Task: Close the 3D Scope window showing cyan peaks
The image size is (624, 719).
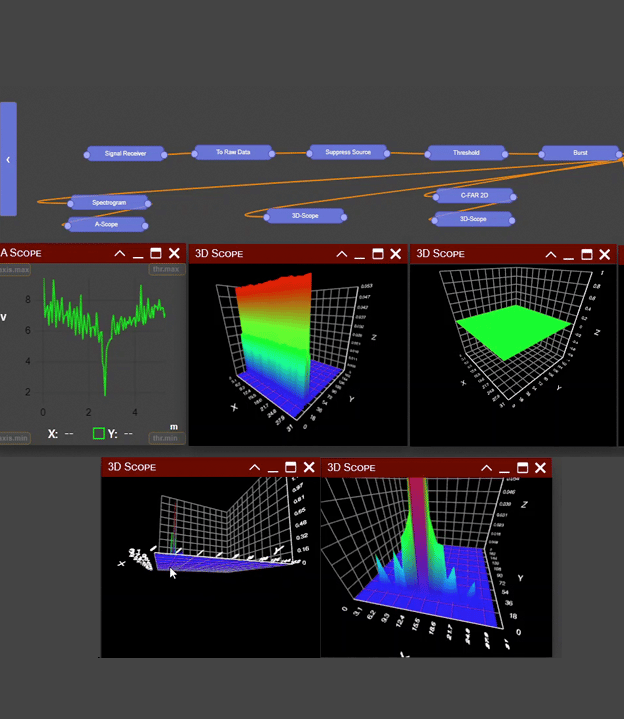Action: 541,468
